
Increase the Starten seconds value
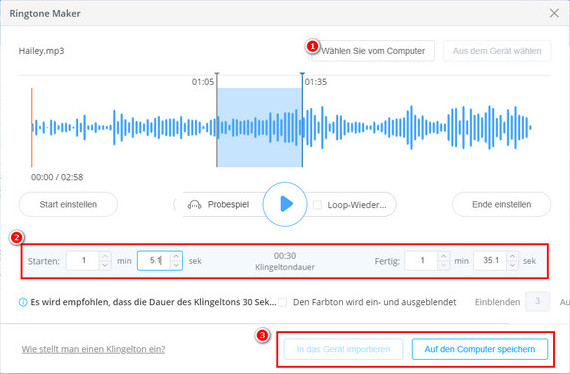(176, 256)
